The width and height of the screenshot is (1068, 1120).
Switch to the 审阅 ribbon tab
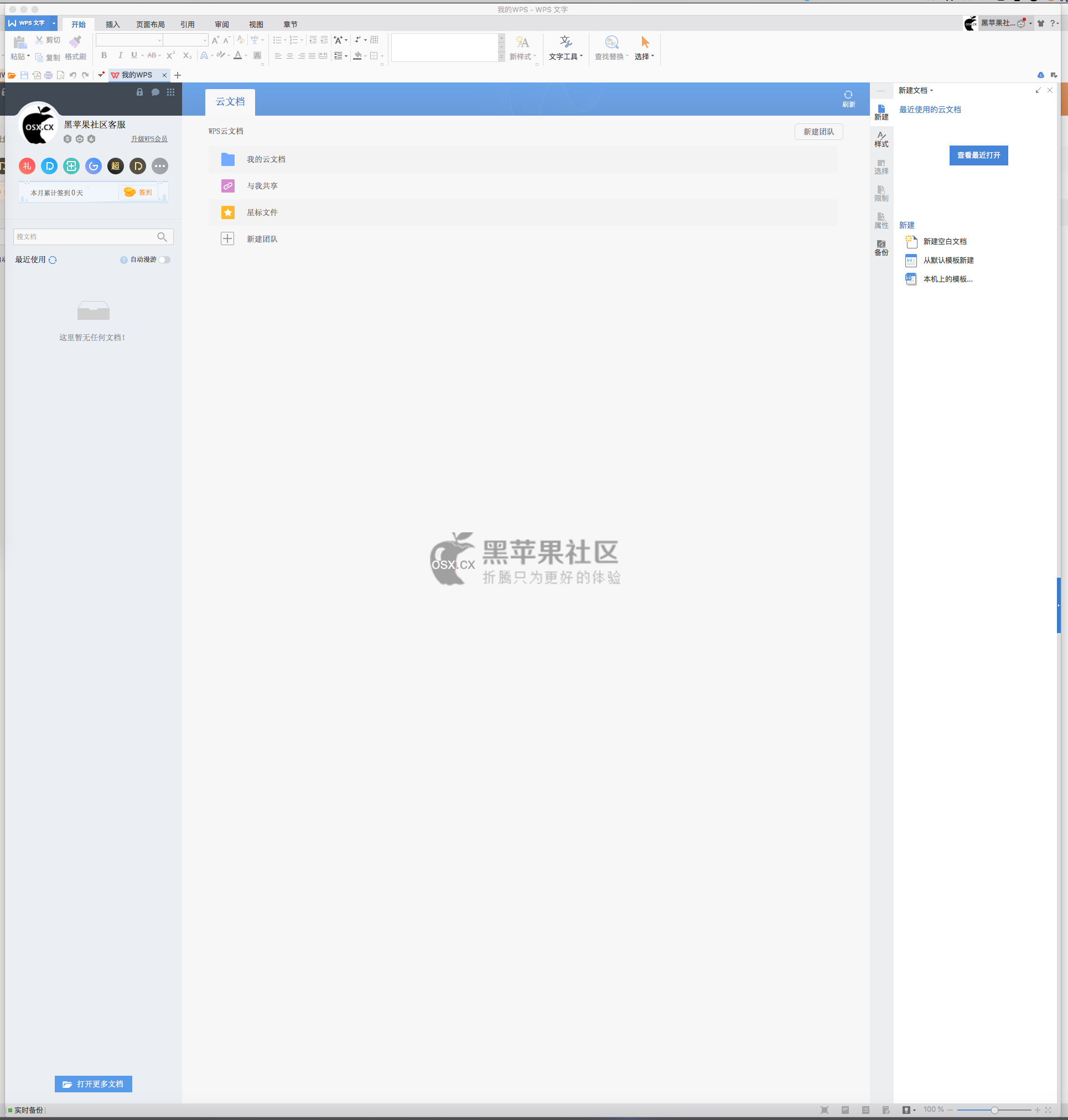[x=222, y=24]
